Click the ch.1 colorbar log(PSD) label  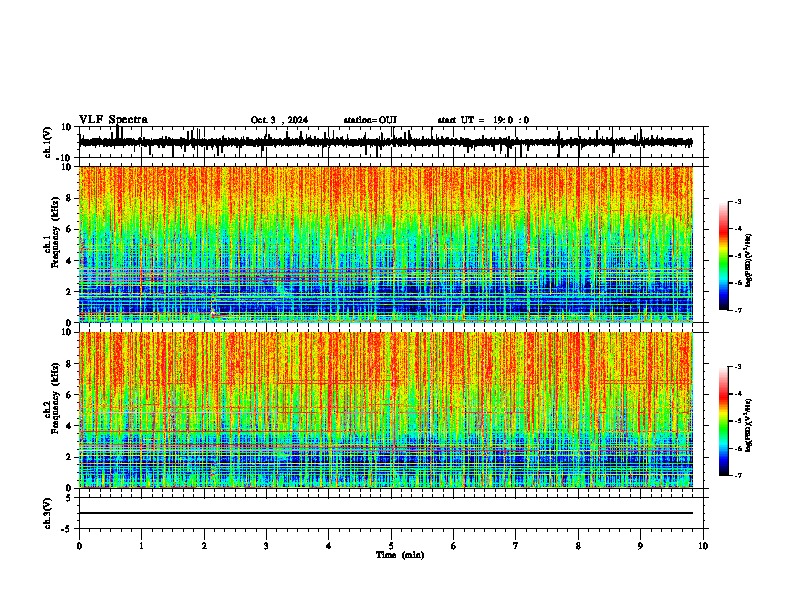(x=749, y=260)
